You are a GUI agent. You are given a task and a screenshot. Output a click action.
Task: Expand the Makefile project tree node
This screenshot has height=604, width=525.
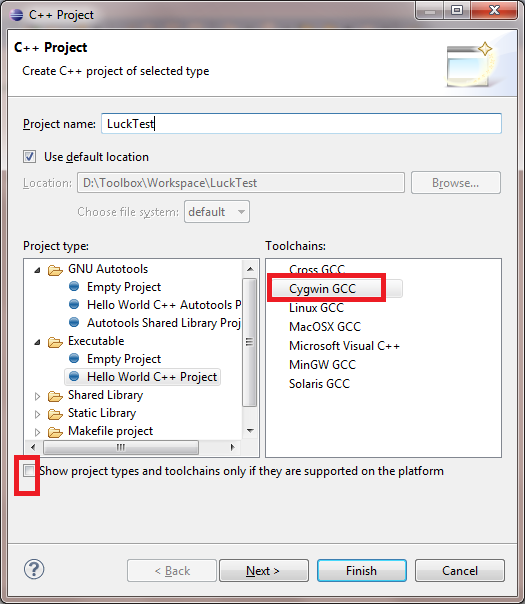(37, 432)
